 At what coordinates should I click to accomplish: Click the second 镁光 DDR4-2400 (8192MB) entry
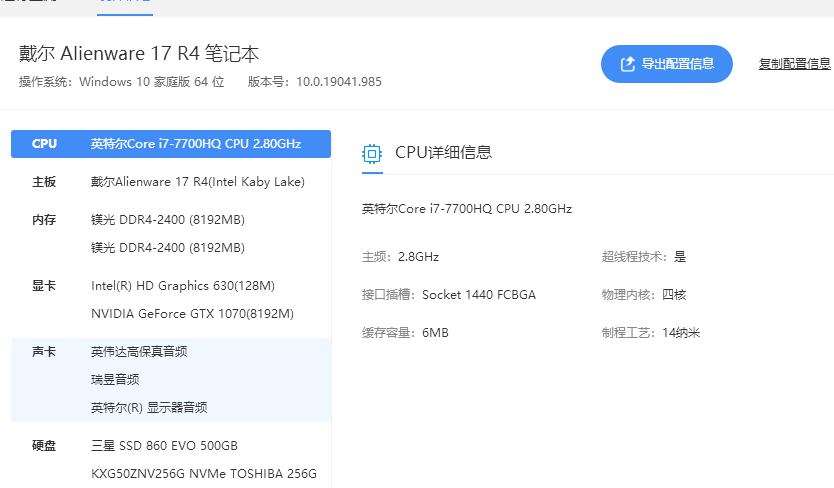[x=168, y=247]
